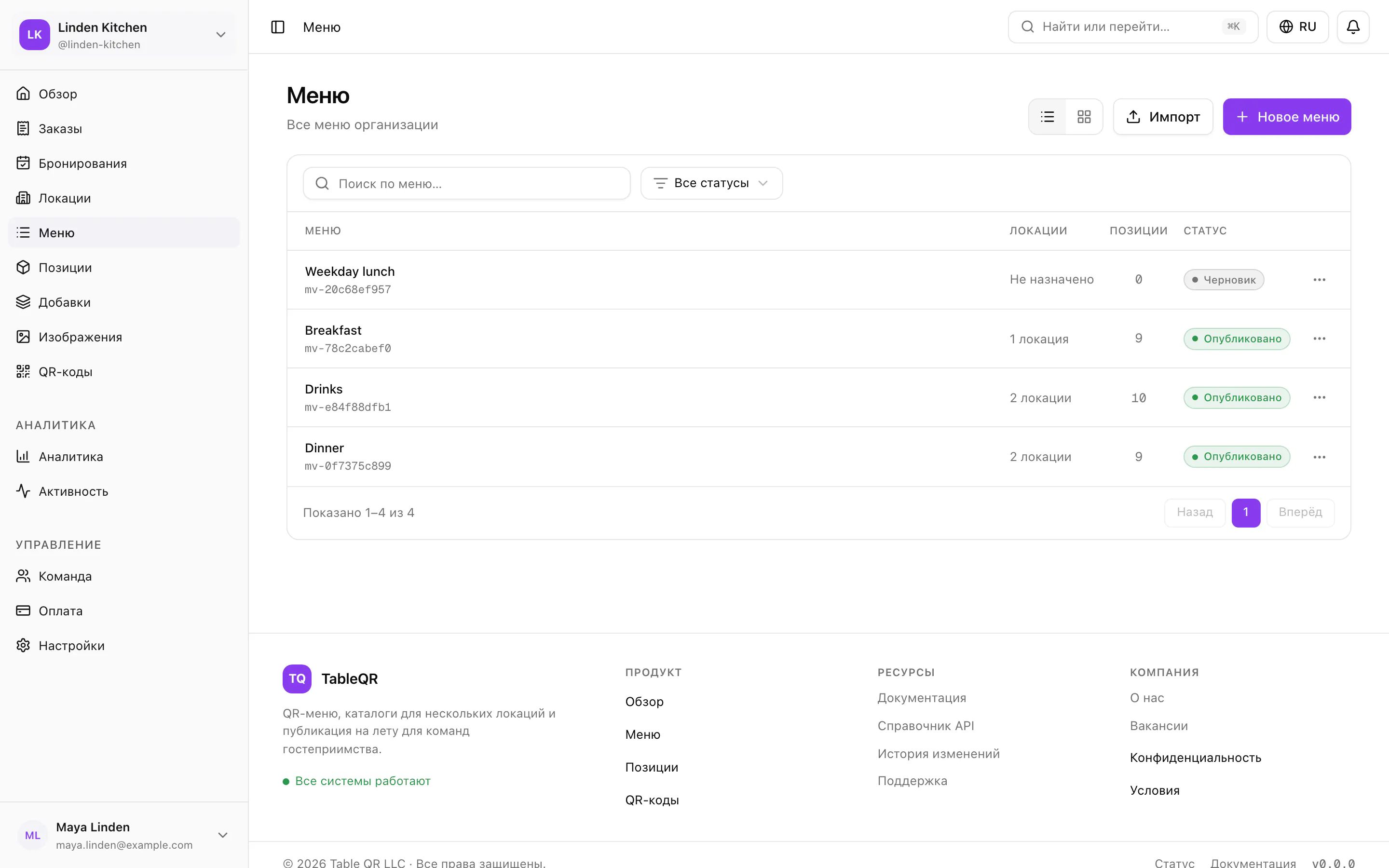
Task: Open the RU language selector
Action: (x=1297, y=27)
